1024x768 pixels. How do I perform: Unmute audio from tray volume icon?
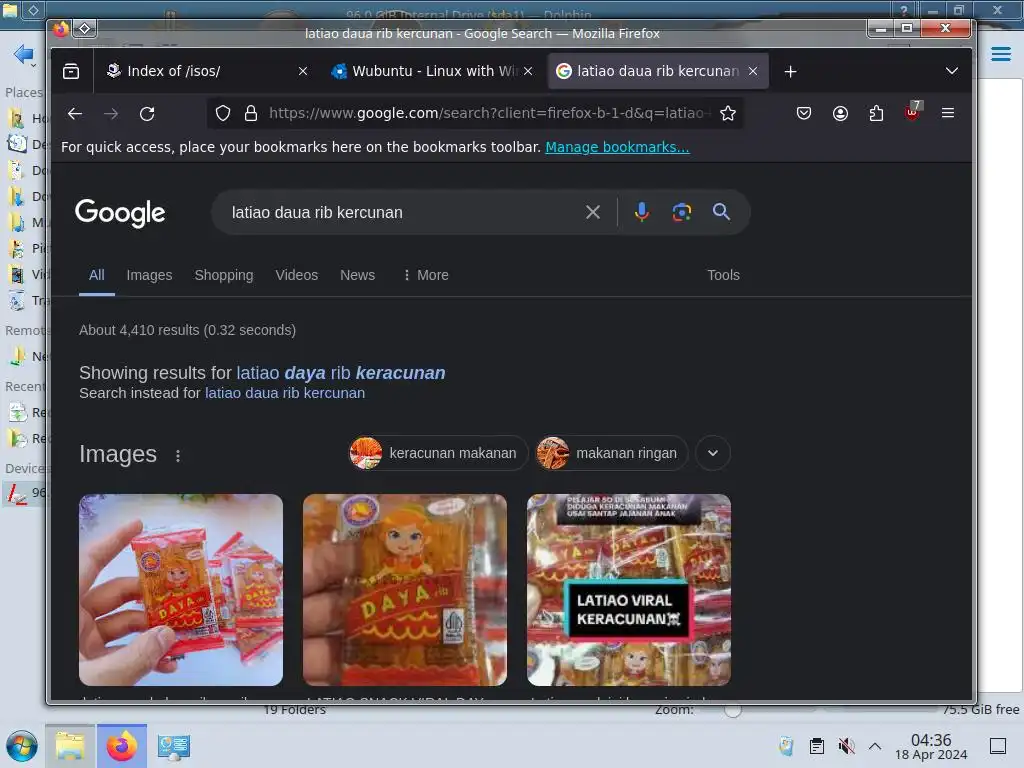pyautogui.click(x=846, y=746)
